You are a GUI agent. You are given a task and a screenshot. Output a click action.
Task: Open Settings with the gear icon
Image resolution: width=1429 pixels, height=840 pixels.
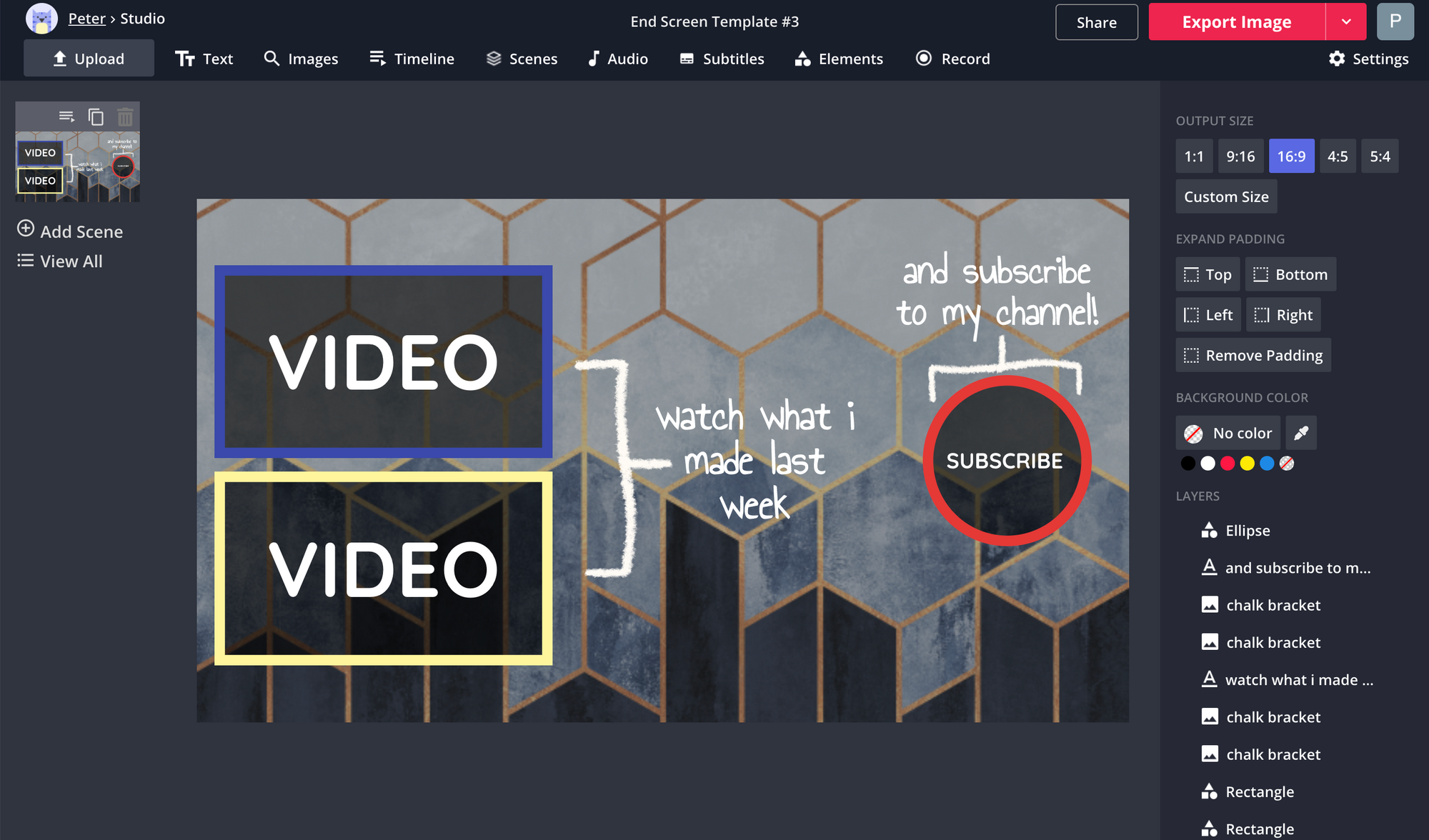1368,59
